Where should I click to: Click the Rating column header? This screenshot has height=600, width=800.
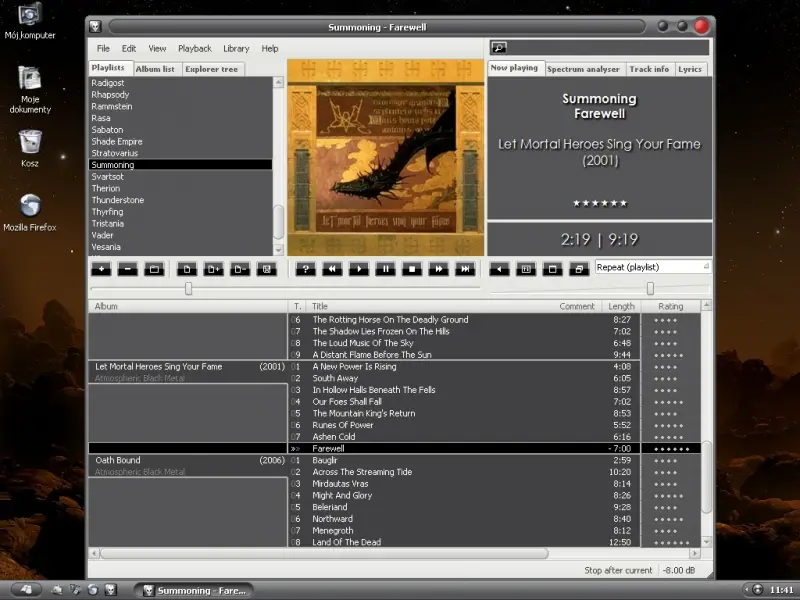pos(670,306)
